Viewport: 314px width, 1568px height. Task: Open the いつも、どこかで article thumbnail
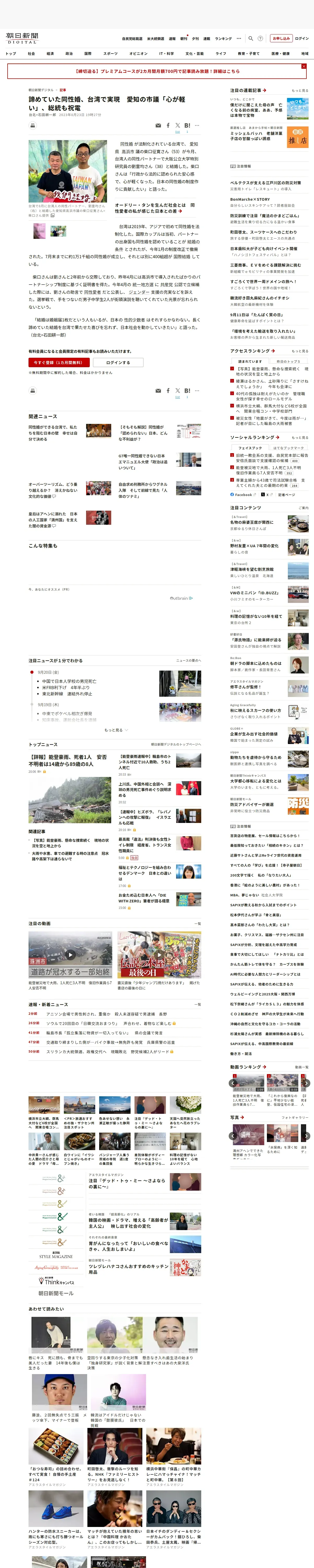point(298,108)
